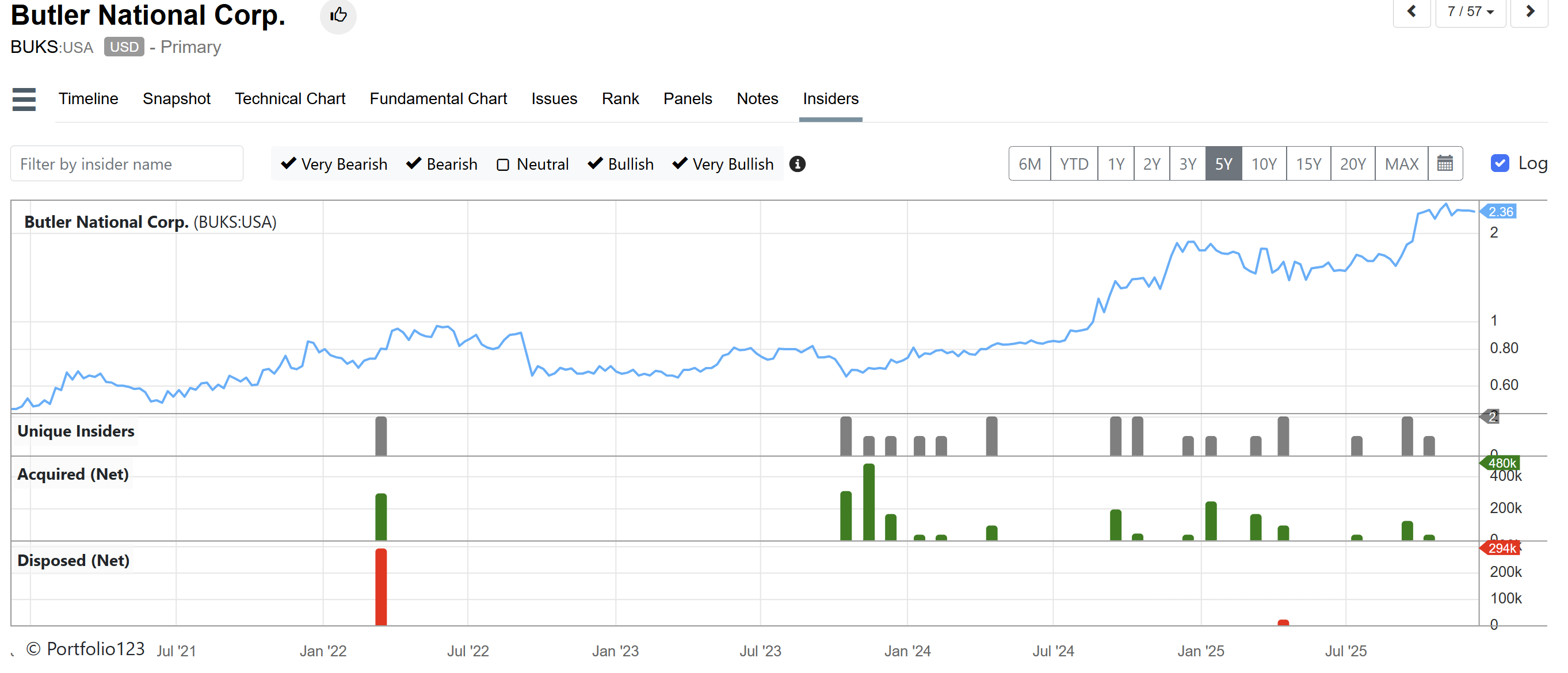Open the calendar date range picker
This screenshot has height=673, width=1568.
1444,164
